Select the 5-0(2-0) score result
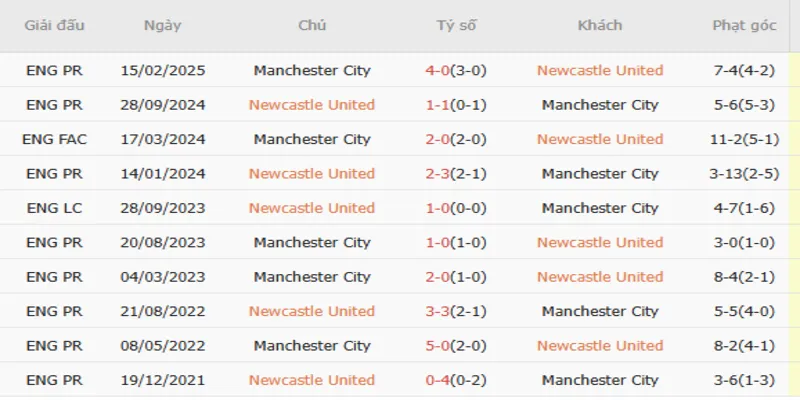800x400 pixels. click(456, 346)
